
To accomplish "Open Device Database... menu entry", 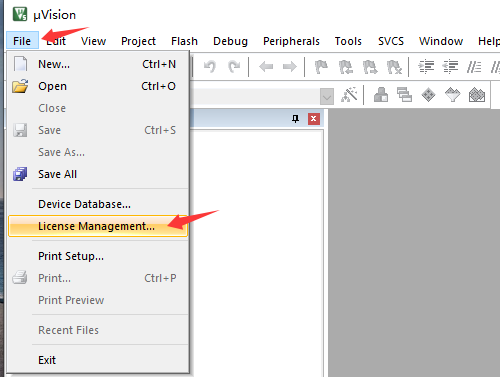I will pos(98,204).
